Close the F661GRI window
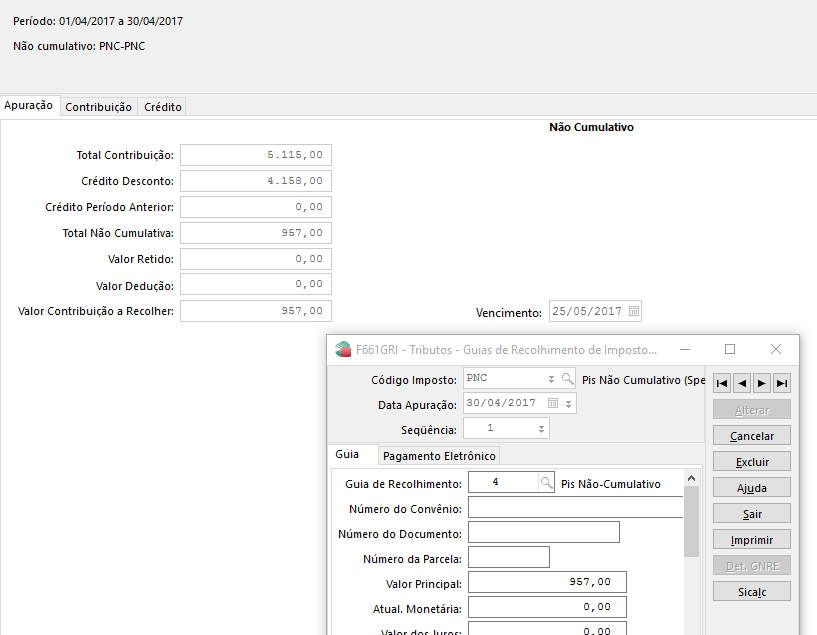Image resolution: width=817 pixels, height=635 pixels. tap(776, 349)
